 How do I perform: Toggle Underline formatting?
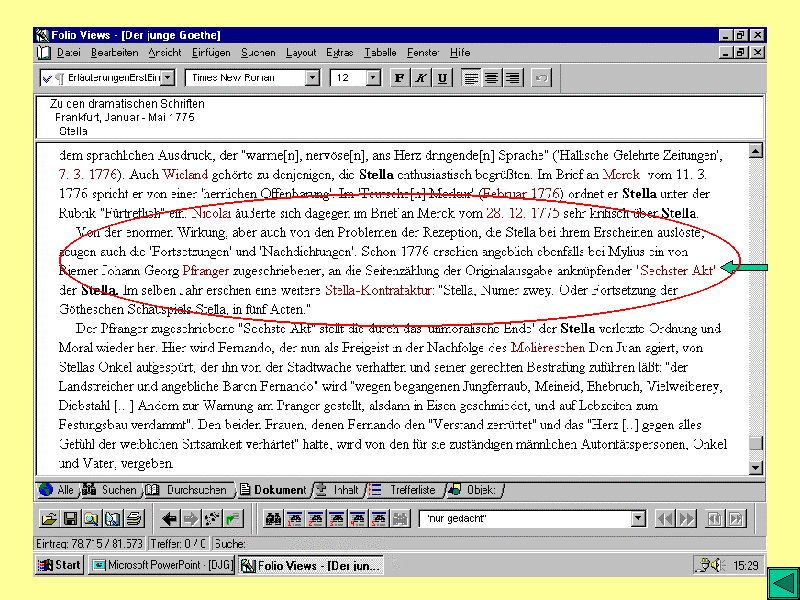click(442, 77)
